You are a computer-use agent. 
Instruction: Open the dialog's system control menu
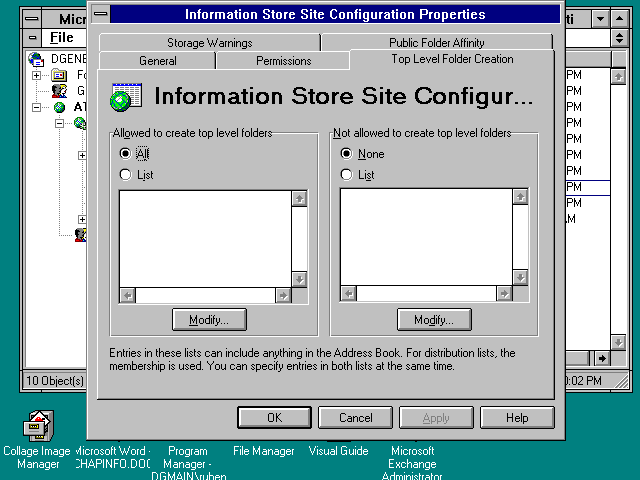pyautogui.click(x=100, y=14)
